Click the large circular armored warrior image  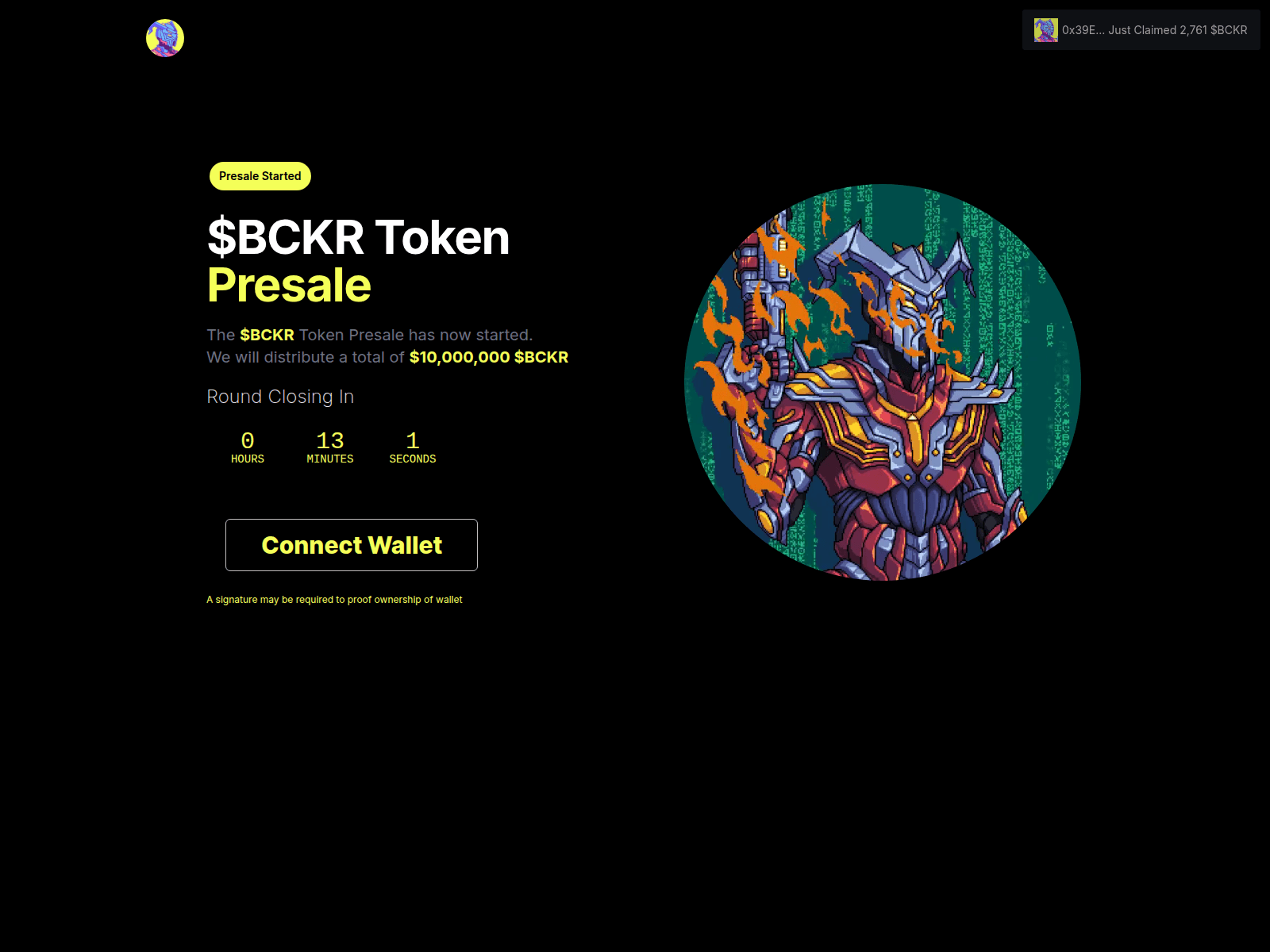(883, 382)
